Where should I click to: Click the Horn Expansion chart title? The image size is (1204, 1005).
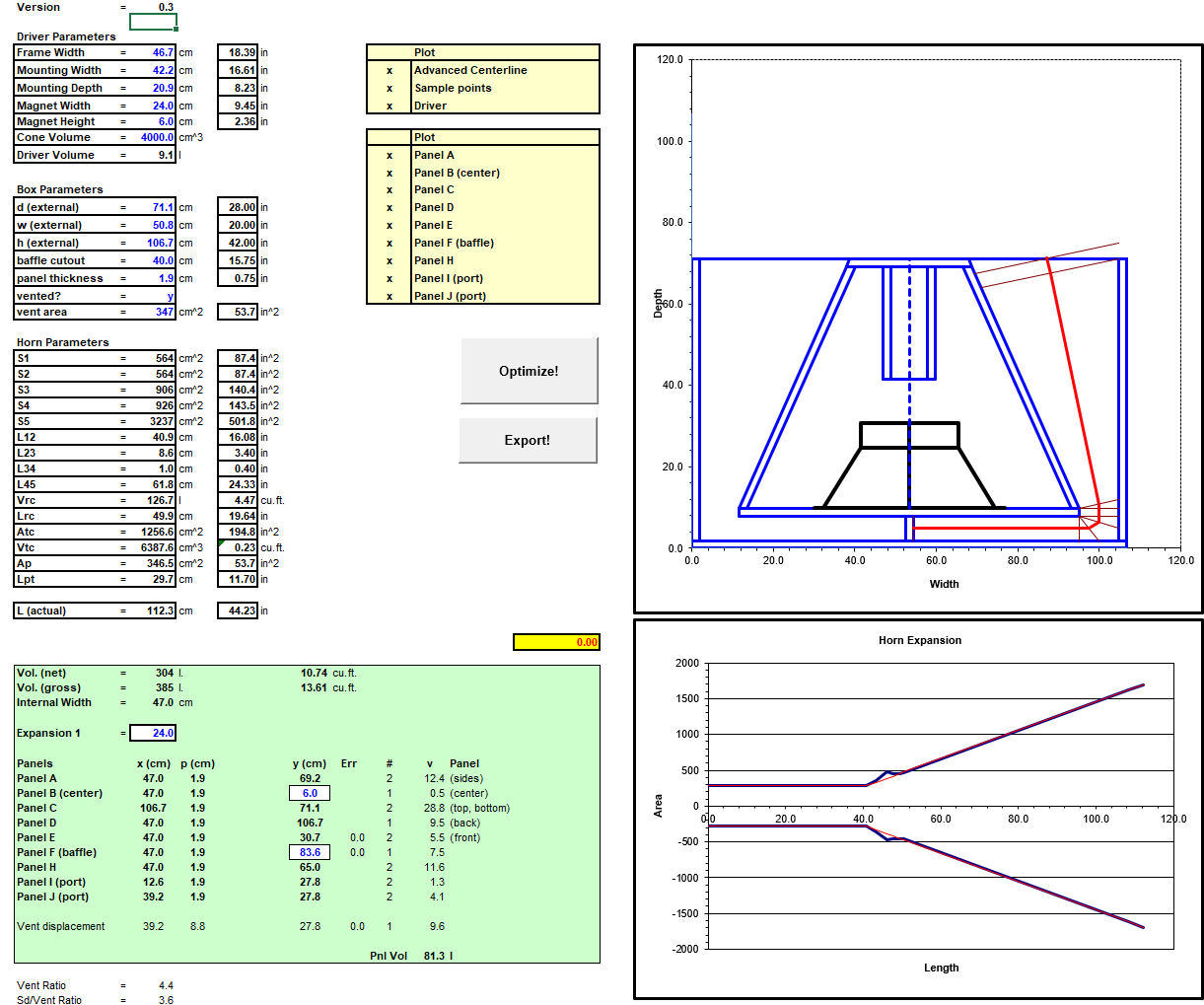tap(920, 640)
